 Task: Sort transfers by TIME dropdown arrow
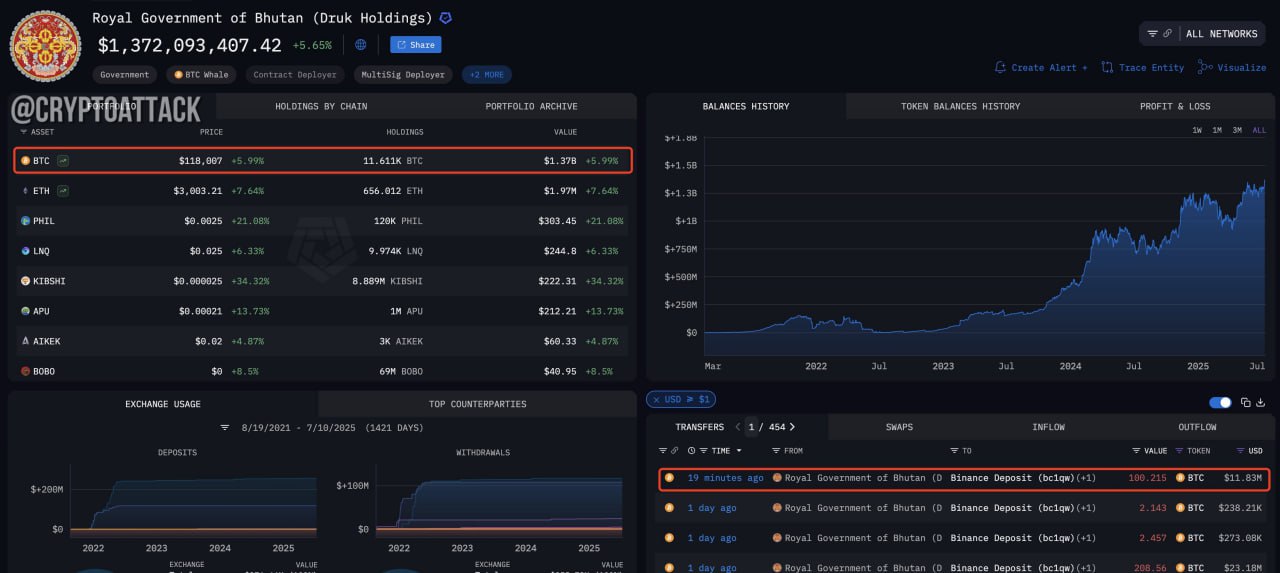point(739,451)
